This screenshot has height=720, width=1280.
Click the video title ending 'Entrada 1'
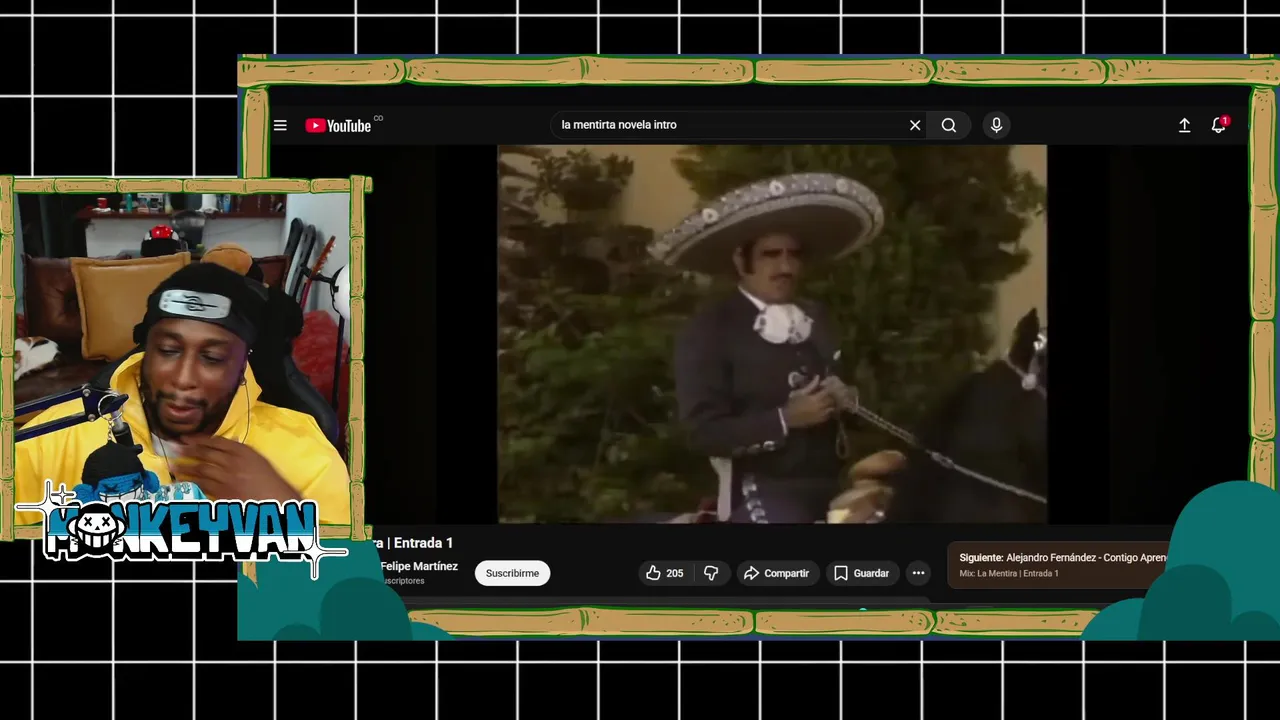412,543
